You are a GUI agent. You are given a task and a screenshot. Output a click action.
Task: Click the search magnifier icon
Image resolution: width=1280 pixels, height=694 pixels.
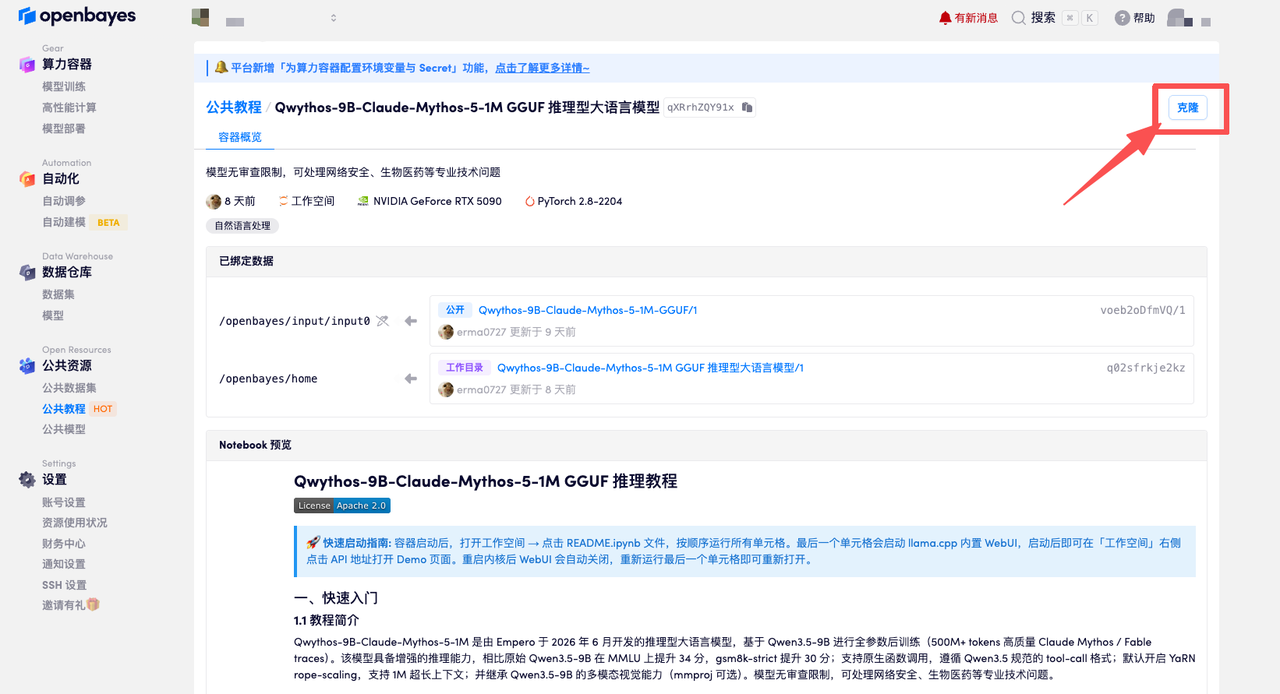[1018, 18]
